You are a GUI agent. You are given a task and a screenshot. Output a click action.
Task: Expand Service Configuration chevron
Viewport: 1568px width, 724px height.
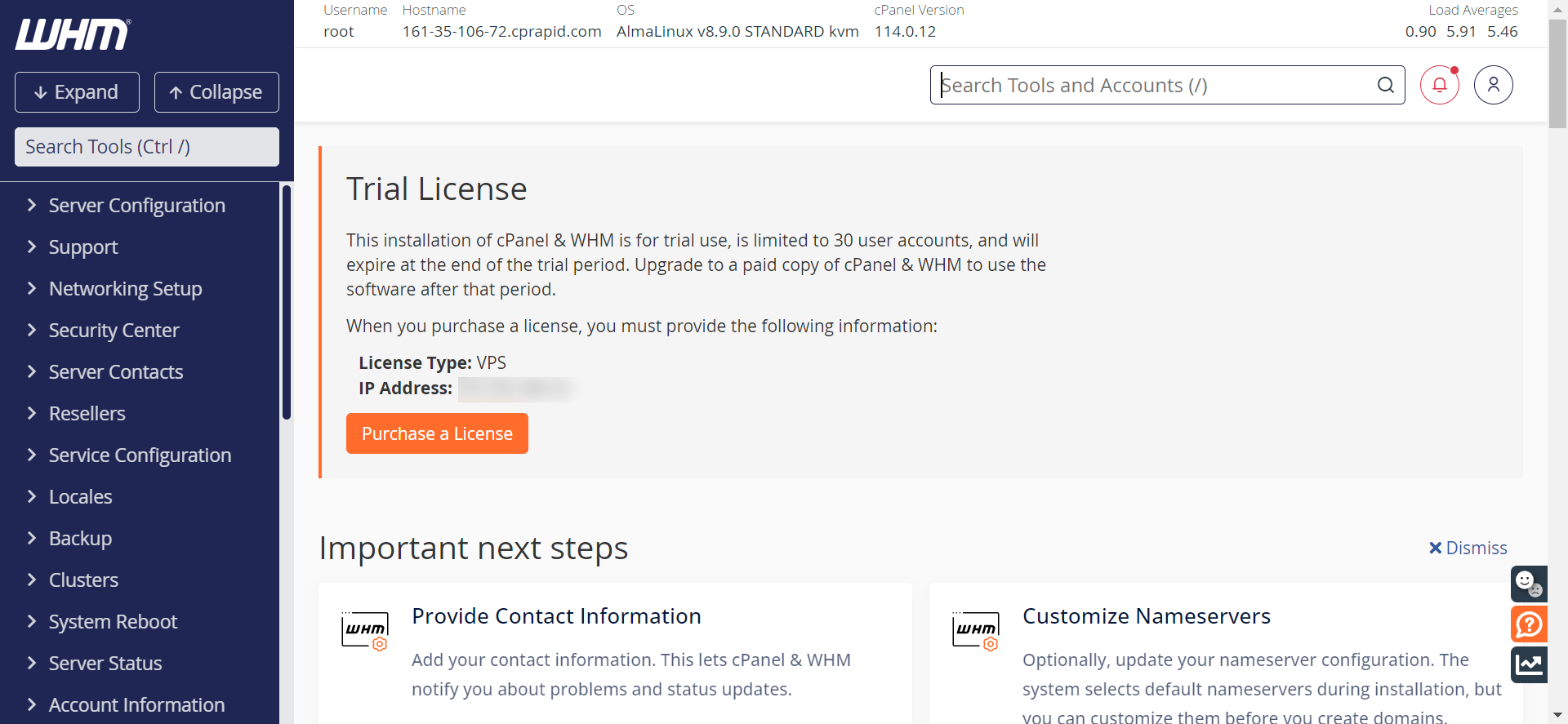32,455
